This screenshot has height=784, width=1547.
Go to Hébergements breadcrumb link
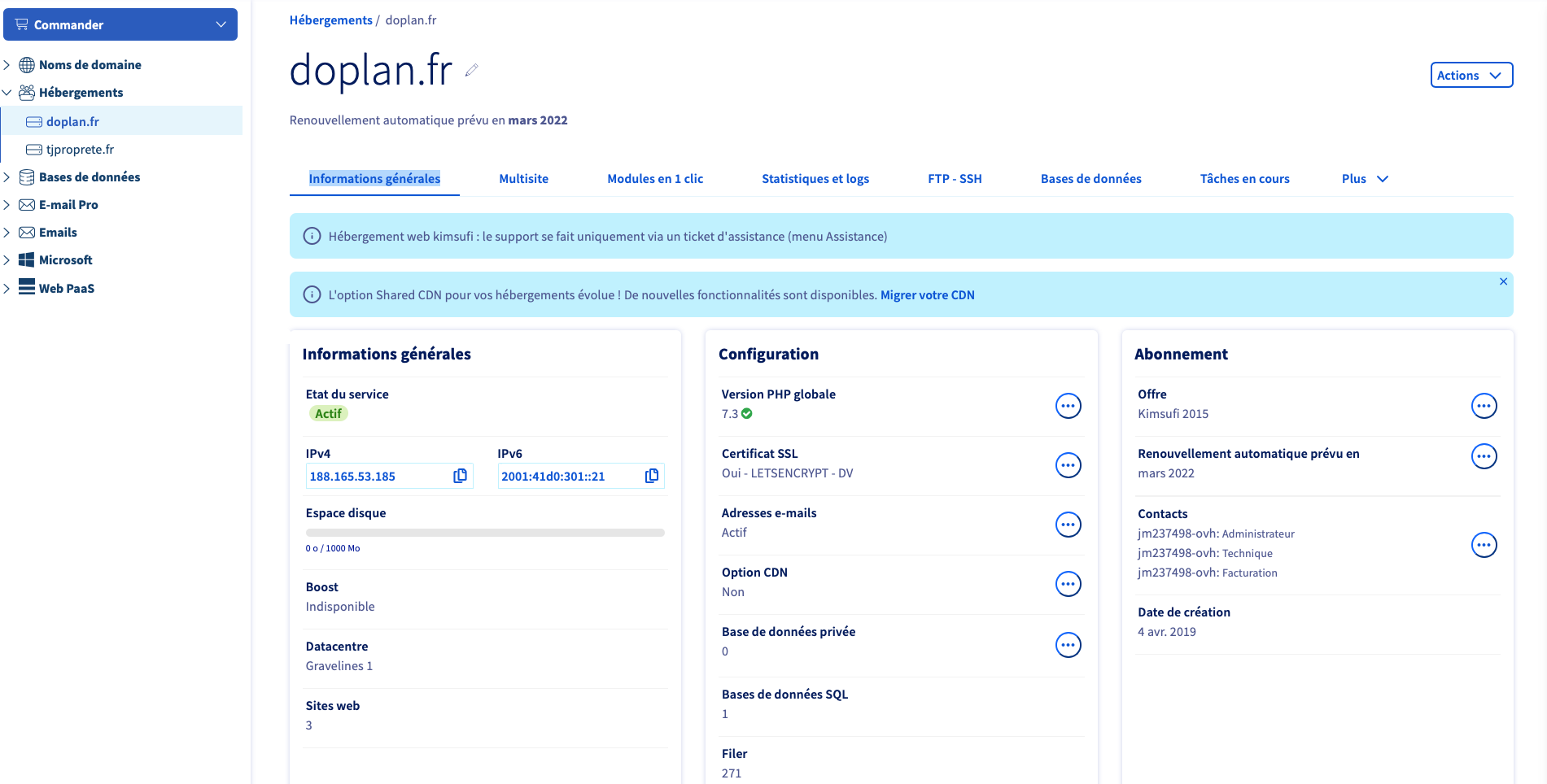pos(330,20)
